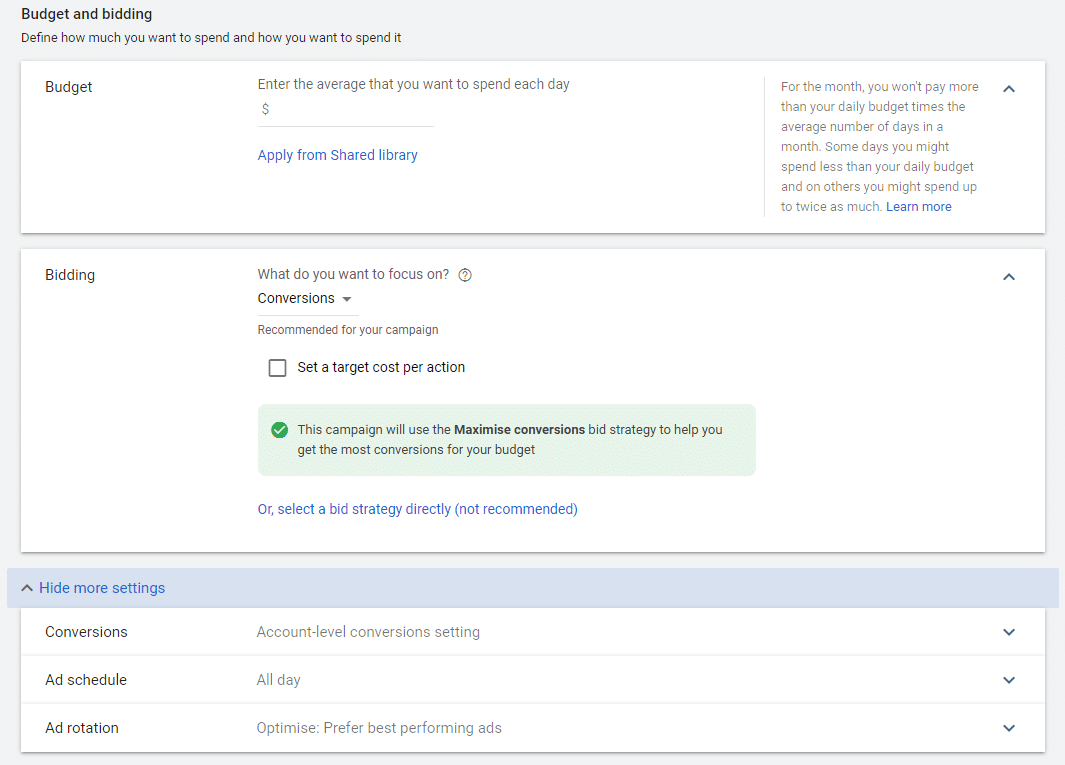The image size is (1065, 765).
Task: Click the help icon beside the focus question
Action: [x=465, y=275]
